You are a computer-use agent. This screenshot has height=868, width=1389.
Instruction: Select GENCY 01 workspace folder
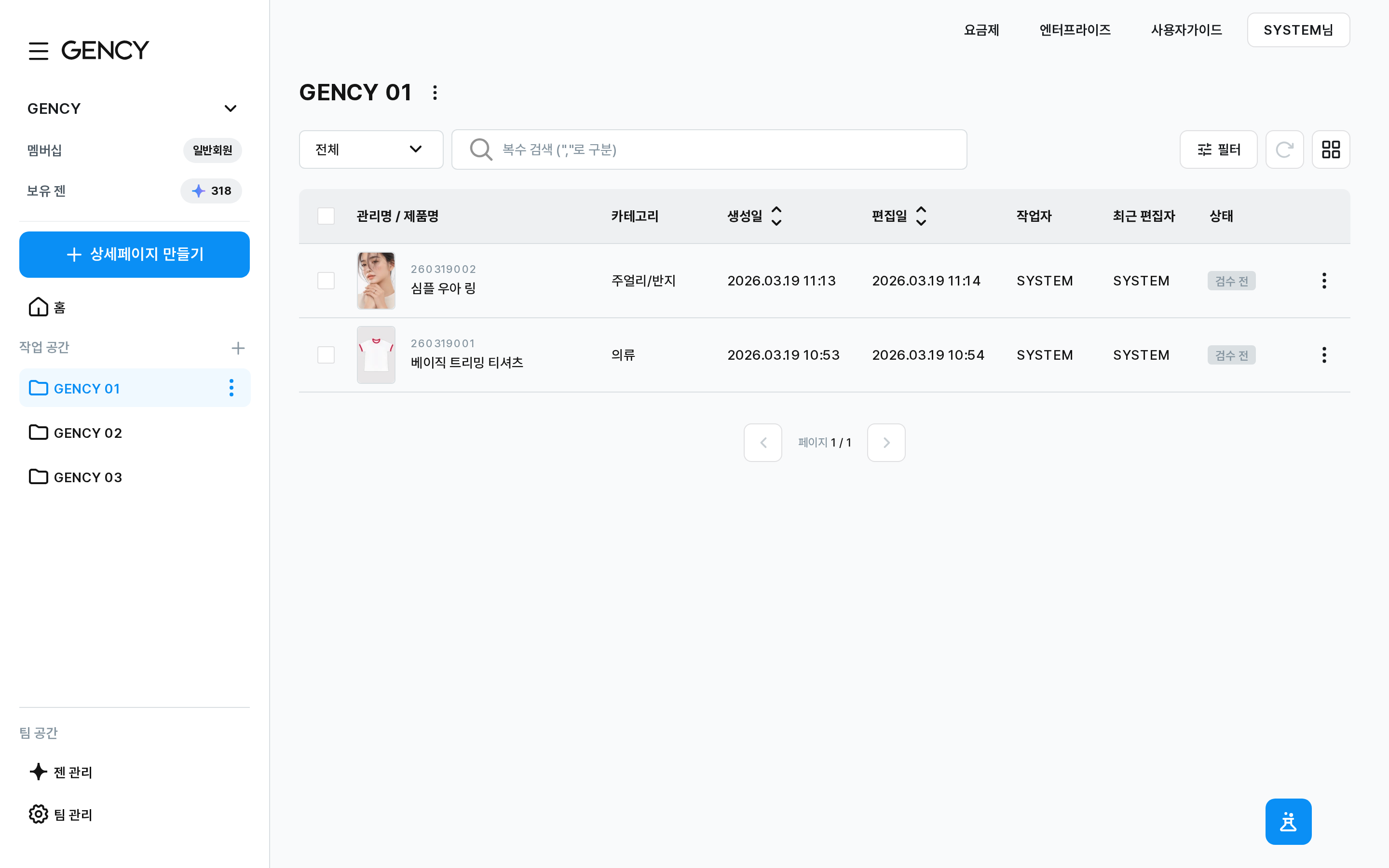pos(134,388)
